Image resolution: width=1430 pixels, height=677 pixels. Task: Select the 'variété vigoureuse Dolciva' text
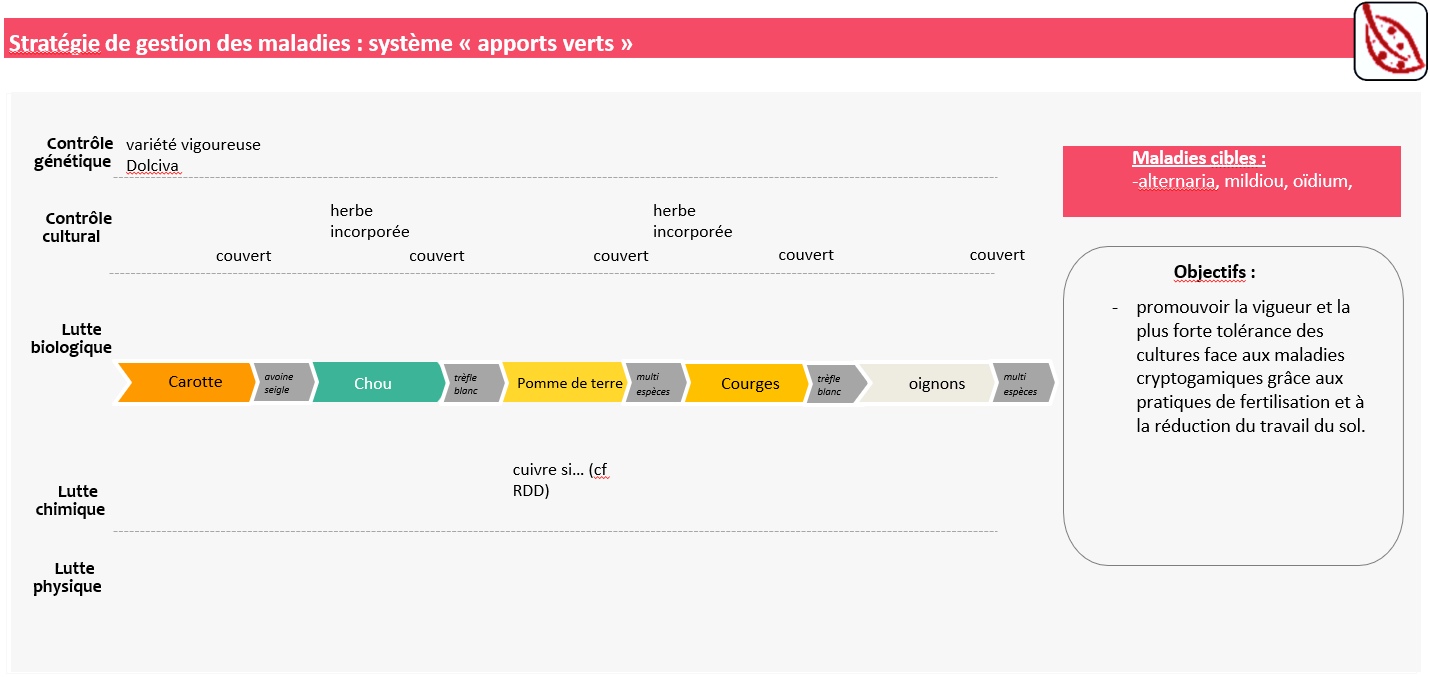point(193,155)
